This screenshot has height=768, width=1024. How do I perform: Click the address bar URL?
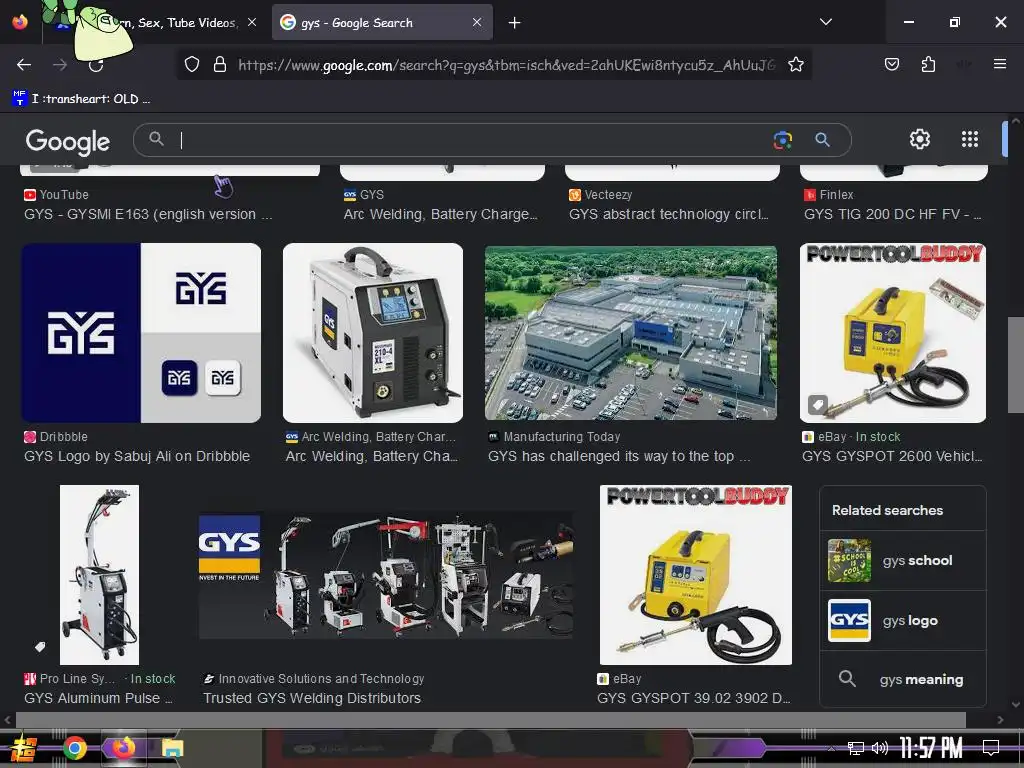[506, 65]
